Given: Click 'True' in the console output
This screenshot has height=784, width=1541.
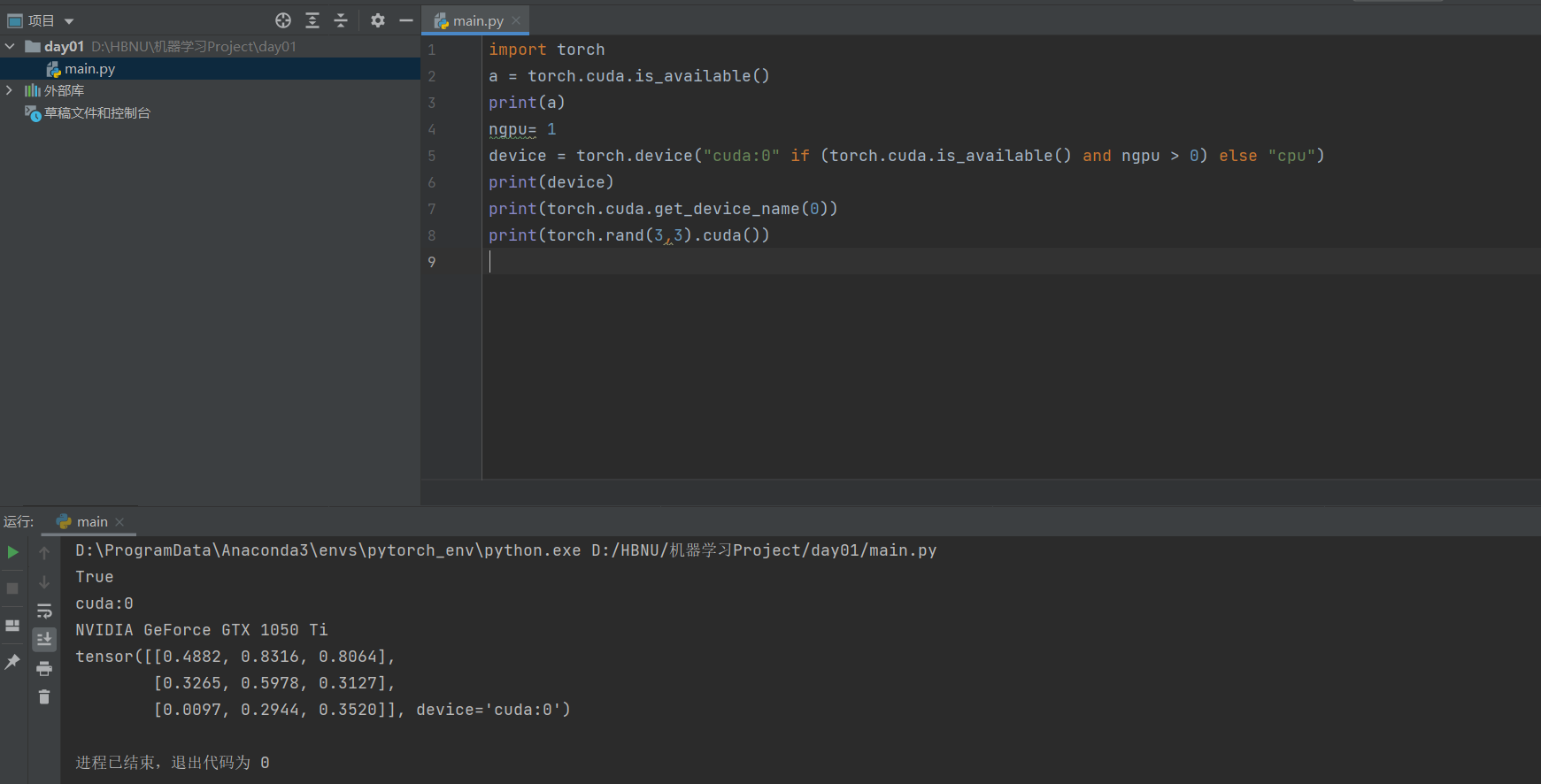Looking at the screenshot, I should point(95,577).
